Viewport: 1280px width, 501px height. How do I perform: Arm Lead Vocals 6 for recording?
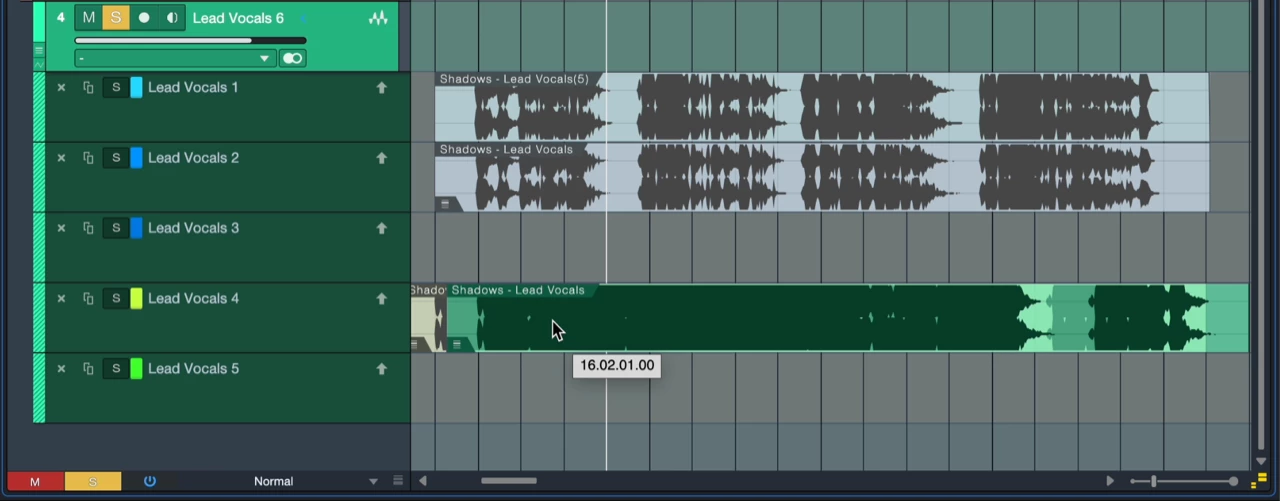[144, 18]
